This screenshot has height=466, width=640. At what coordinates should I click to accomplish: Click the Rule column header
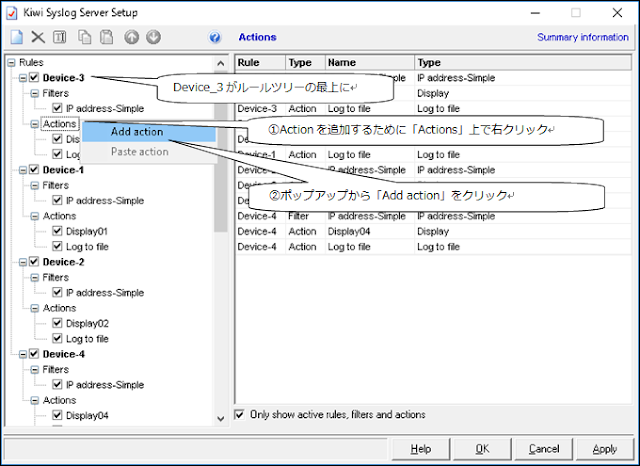click(261, 62)
